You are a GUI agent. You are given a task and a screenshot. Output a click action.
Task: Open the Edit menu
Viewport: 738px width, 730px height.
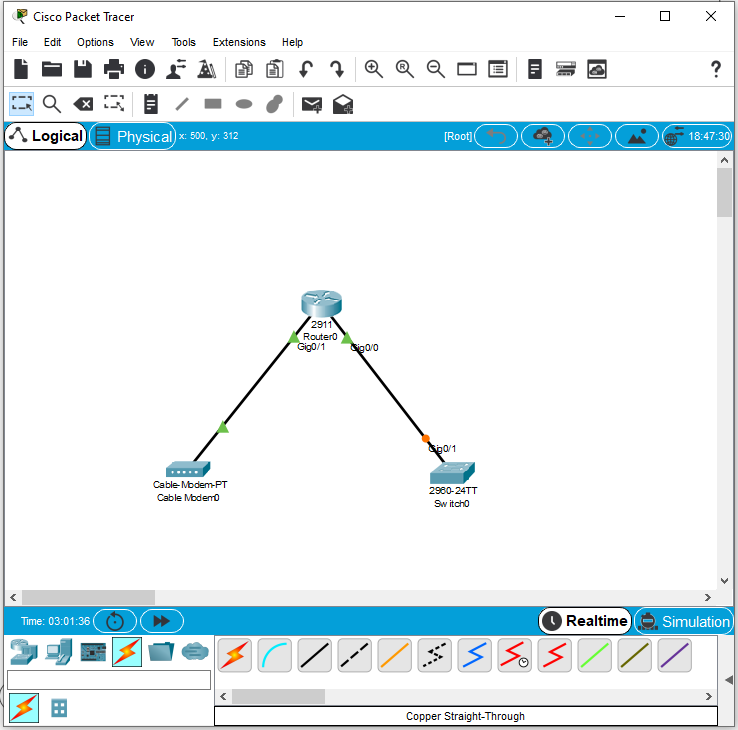coord(52,42)
